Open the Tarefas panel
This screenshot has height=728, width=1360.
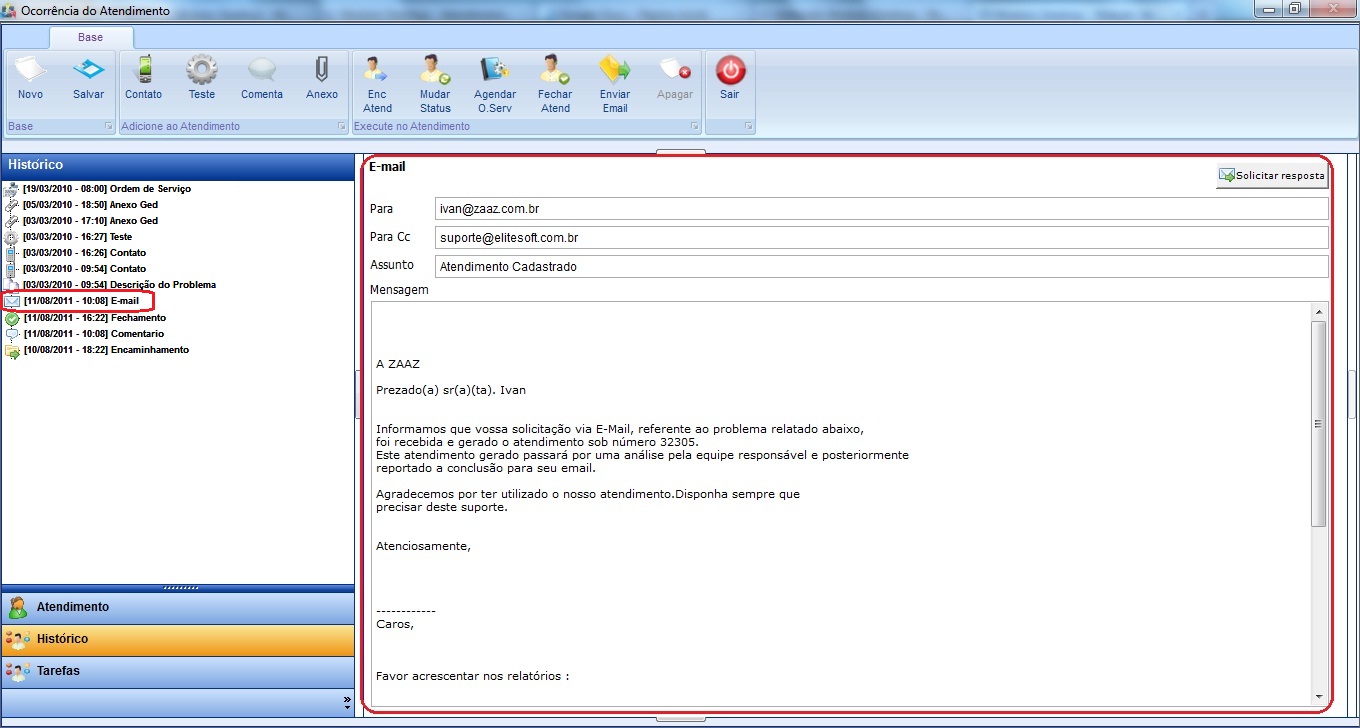click(x=58, y=671)
